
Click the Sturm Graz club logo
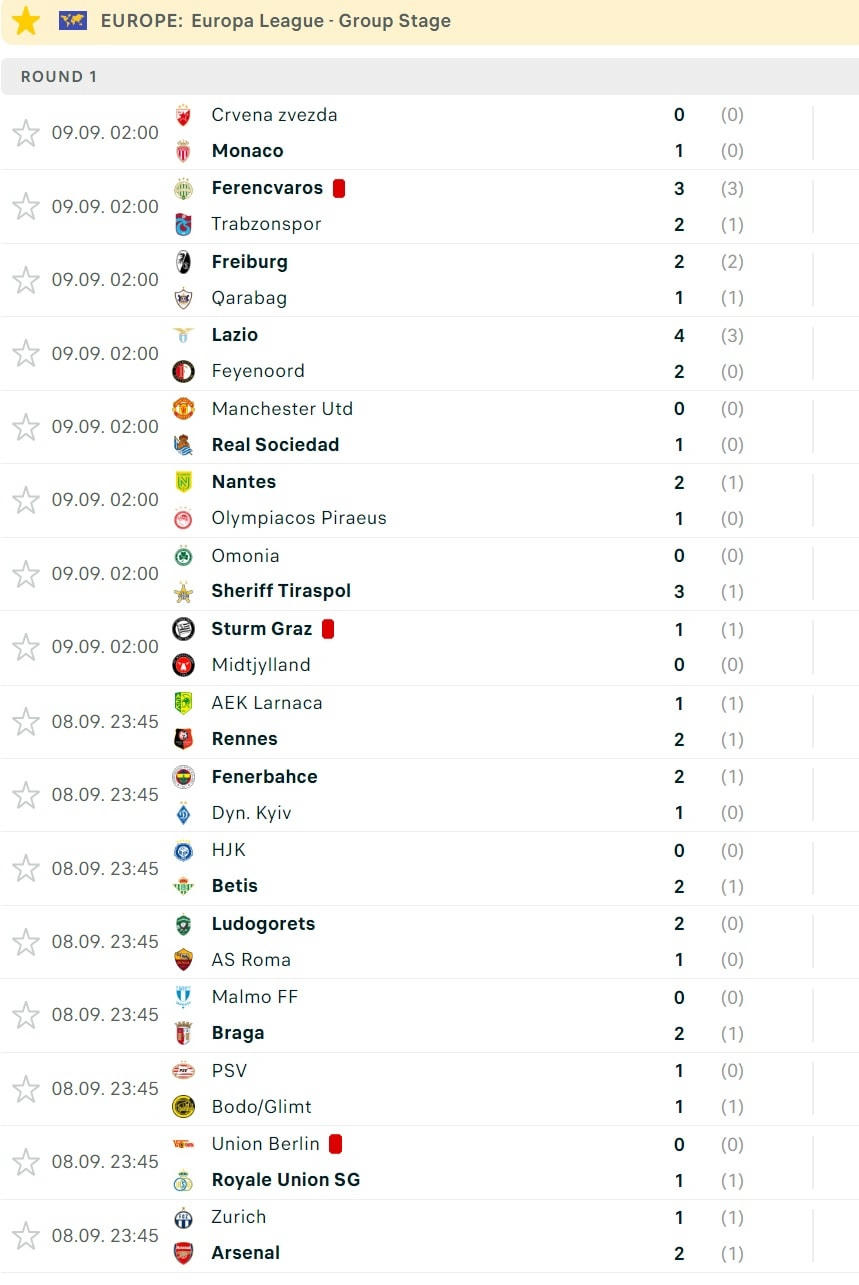coord(183,629)
